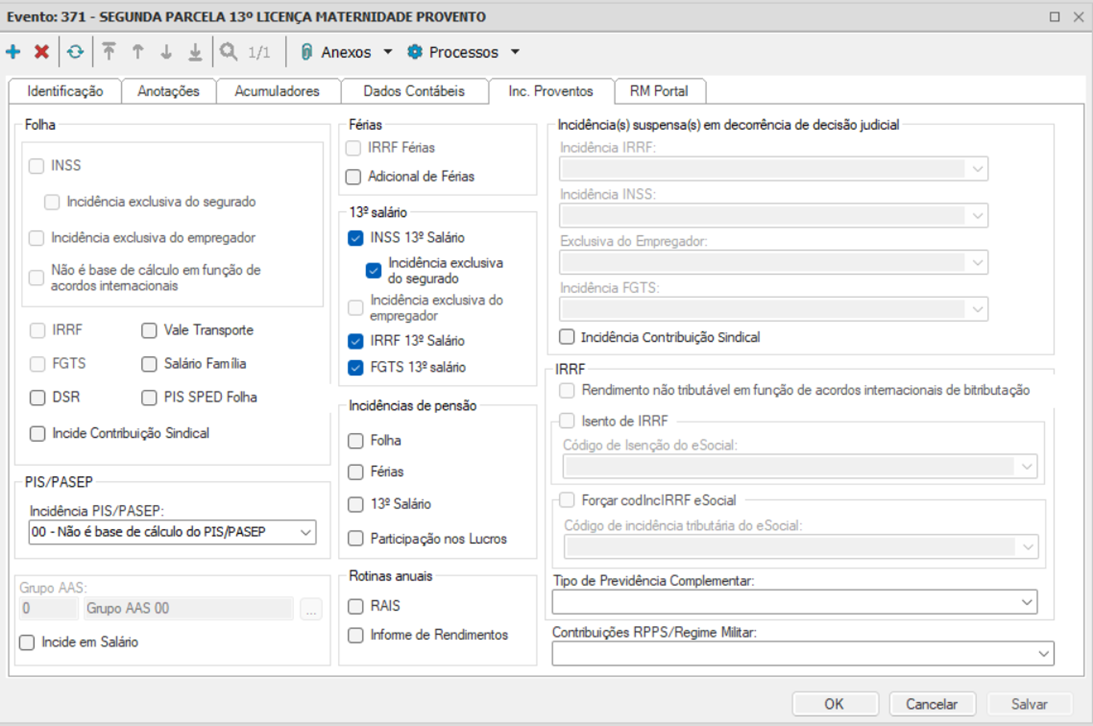Click the red X delete record icon
The height and width of the screenshot is (726, 1093).
point(41,52)
